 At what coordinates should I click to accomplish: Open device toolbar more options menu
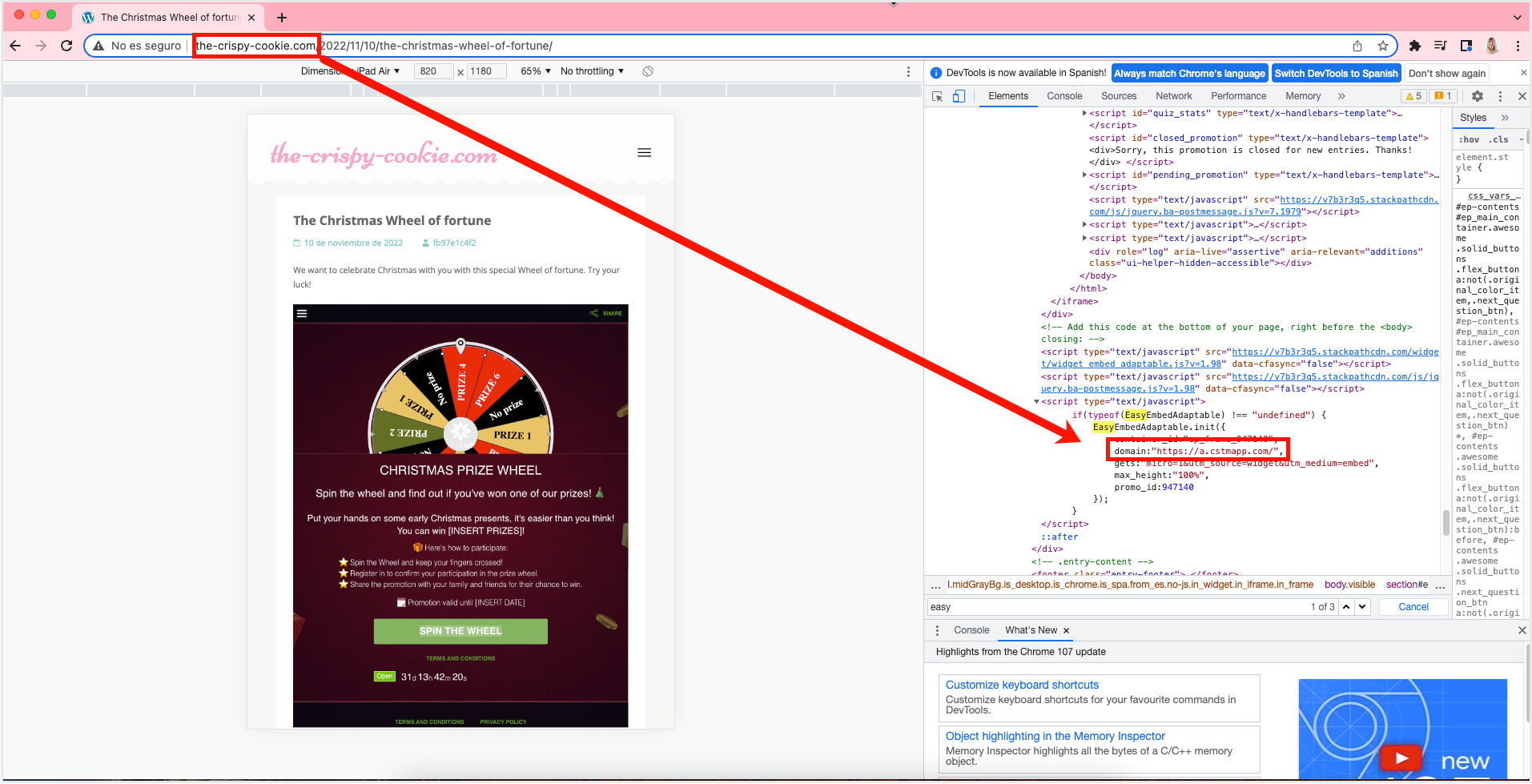pos(908,71)
